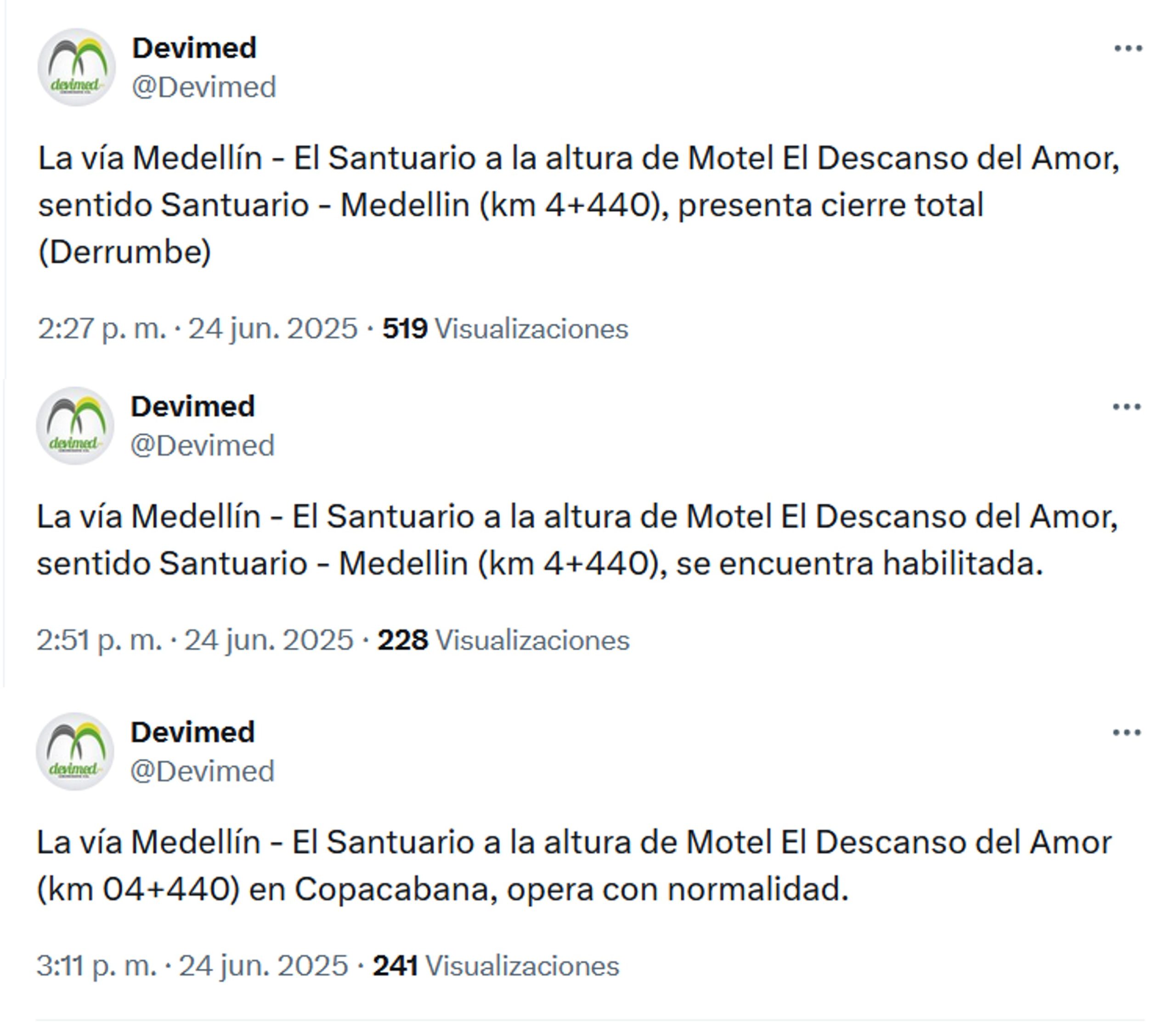Open Devimed display name on the 'opera con normalidad' tweet
The image size is (1176, 1024).
click(x=192, y=732)
